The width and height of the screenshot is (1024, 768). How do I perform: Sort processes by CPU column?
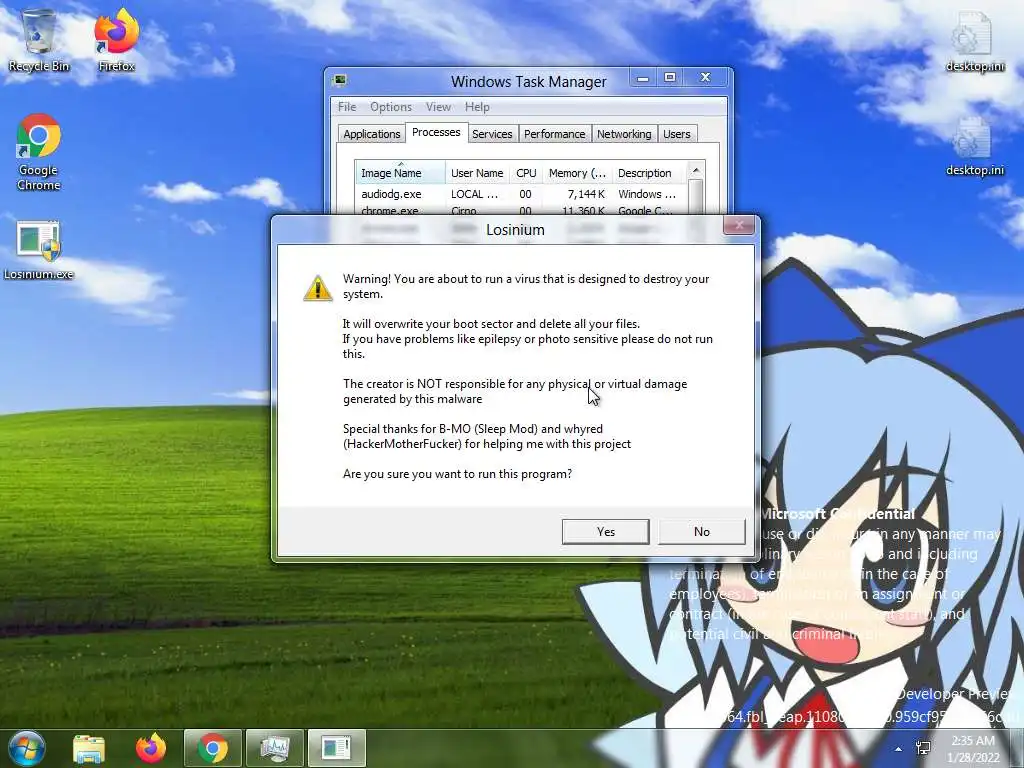[x=526, y=173]
